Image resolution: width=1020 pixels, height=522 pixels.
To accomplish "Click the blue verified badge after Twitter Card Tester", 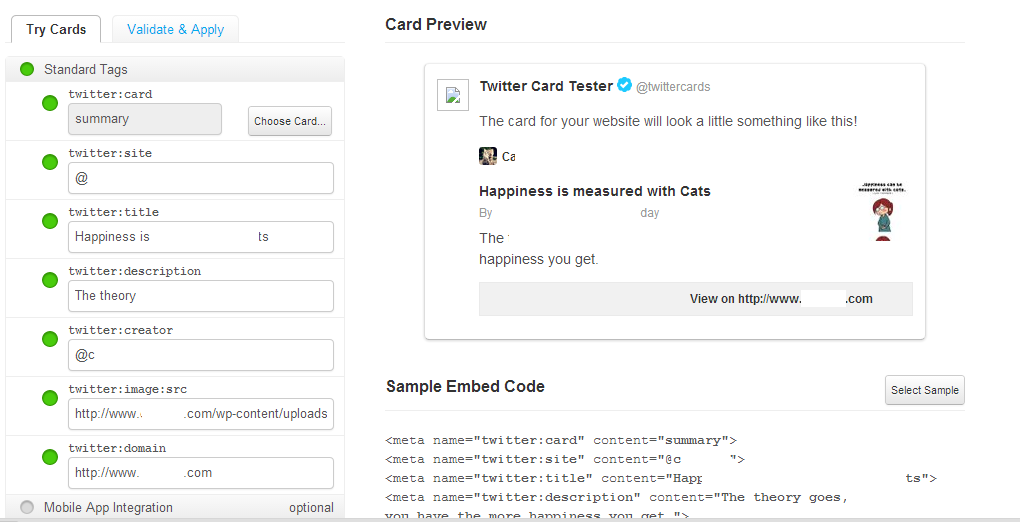I will (x=624, y=85).
